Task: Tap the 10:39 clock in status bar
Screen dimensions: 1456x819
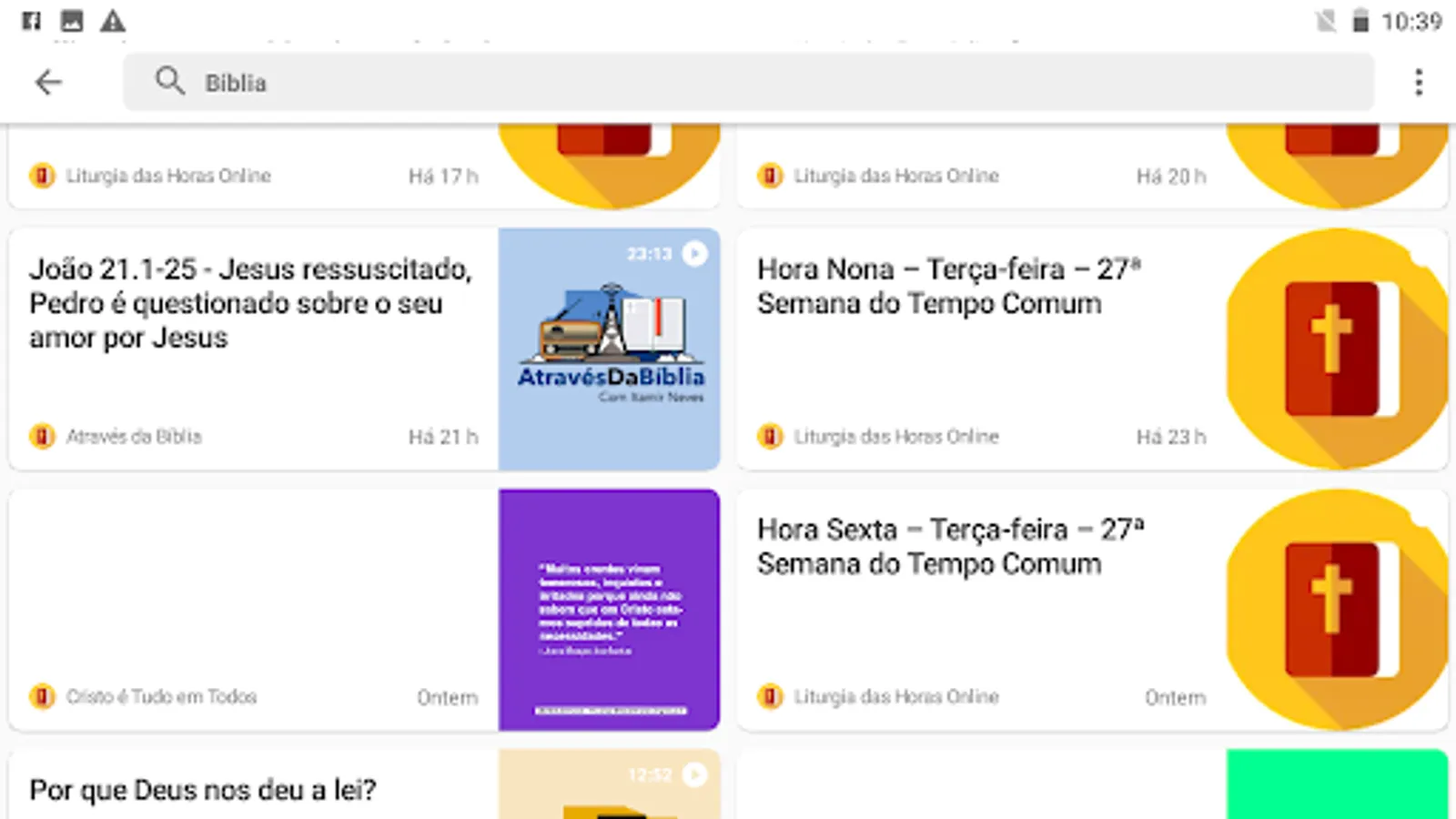Action: click(1411, 22)
